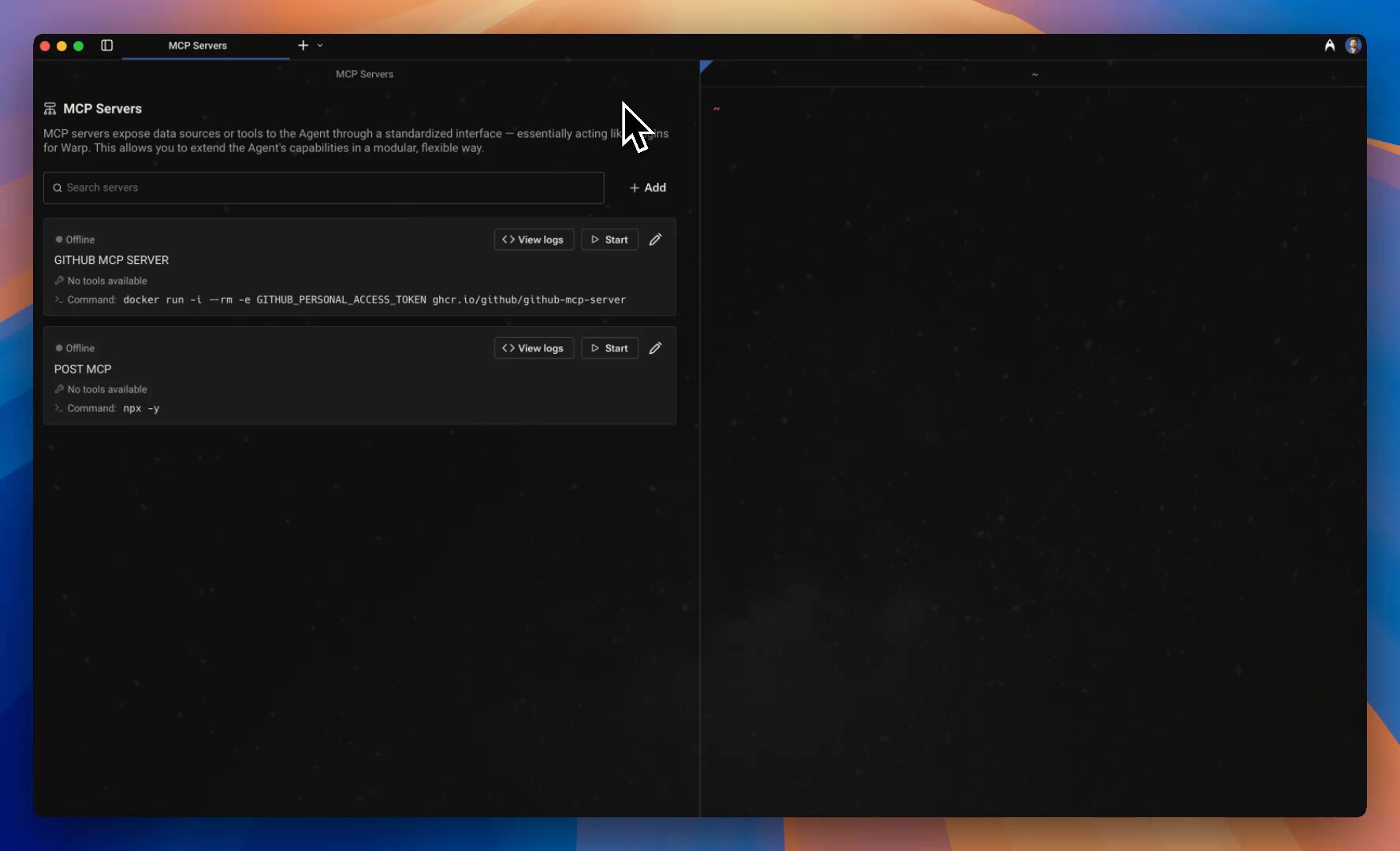This screenshot has height=851, width=1400.
Task: Open a new tab with plus icon
Action: [x=303, y=46]
